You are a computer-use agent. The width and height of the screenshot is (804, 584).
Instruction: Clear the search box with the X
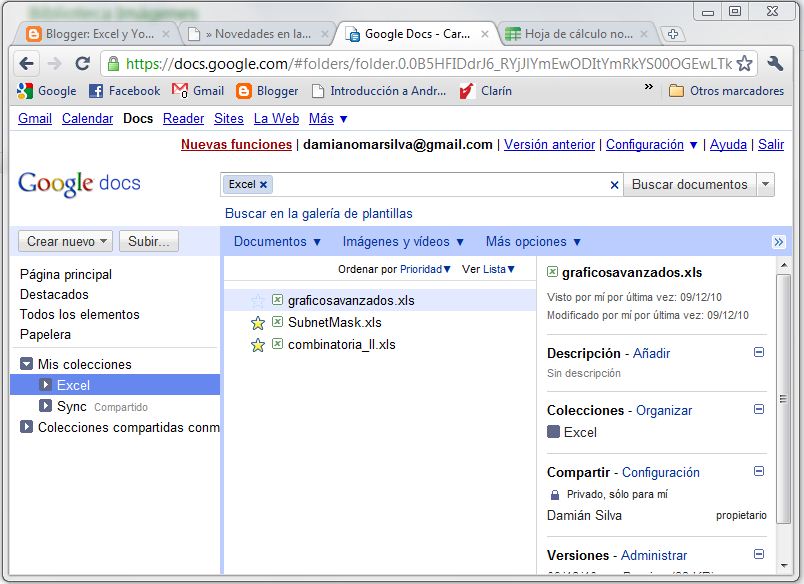pyautogui.click(x=614, y=185)
